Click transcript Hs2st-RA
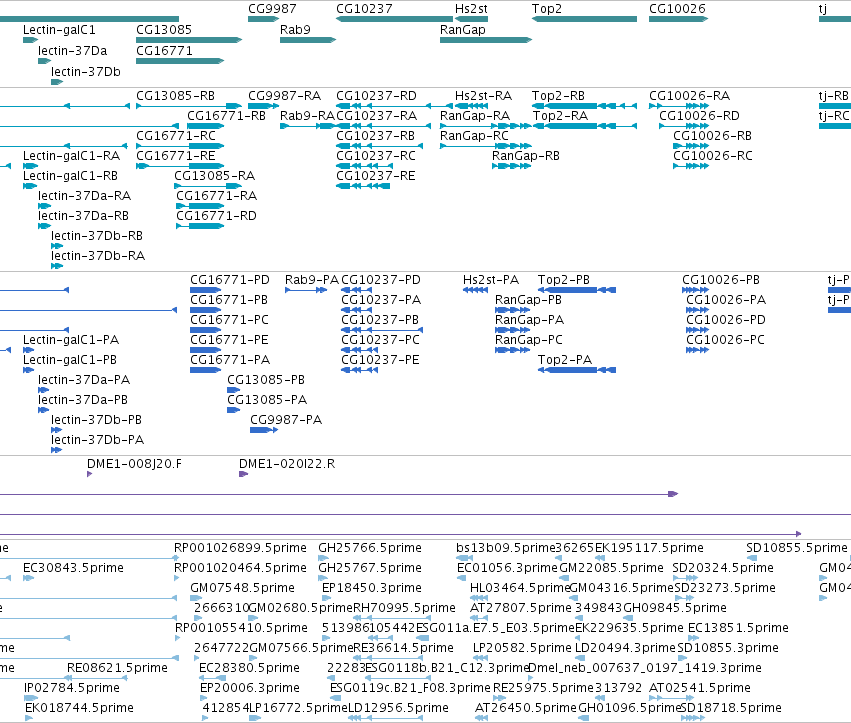The height and width of the screenshot is (723, 851). tap(484, 96)
